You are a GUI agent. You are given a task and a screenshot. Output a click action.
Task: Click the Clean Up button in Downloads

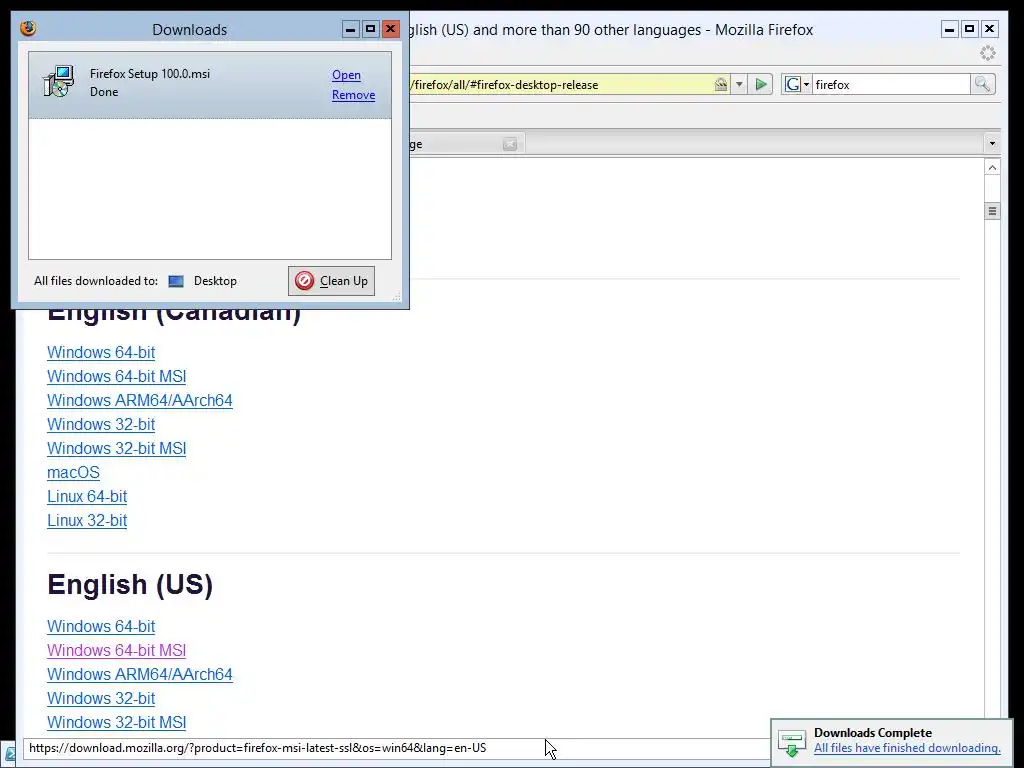pos(331,281)
